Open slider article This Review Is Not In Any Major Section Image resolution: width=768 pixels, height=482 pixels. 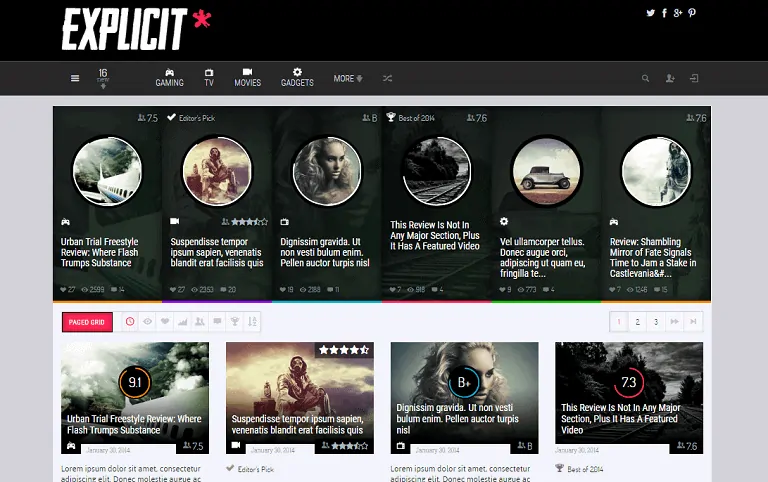click(435, 236)
